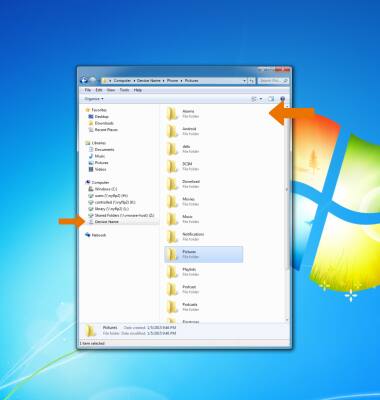Viewport: 380px width, 400px height.
Task: Select the highlighted Pictures folder in the file list
Action: [204, 254]
